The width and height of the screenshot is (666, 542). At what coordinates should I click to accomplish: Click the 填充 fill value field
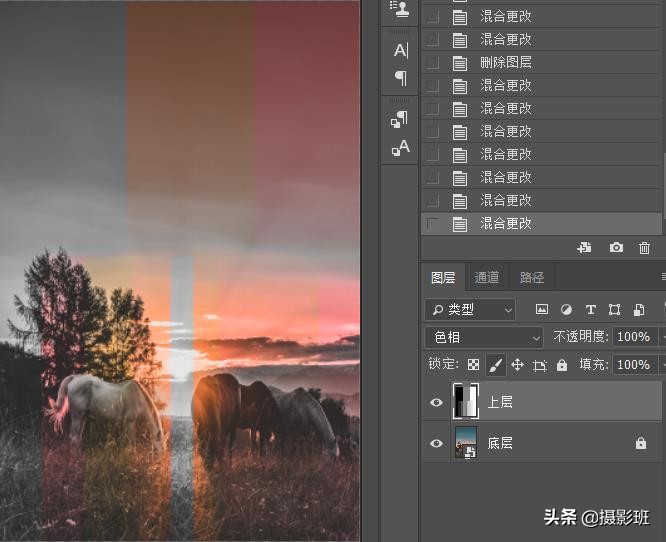pos(633,365)
